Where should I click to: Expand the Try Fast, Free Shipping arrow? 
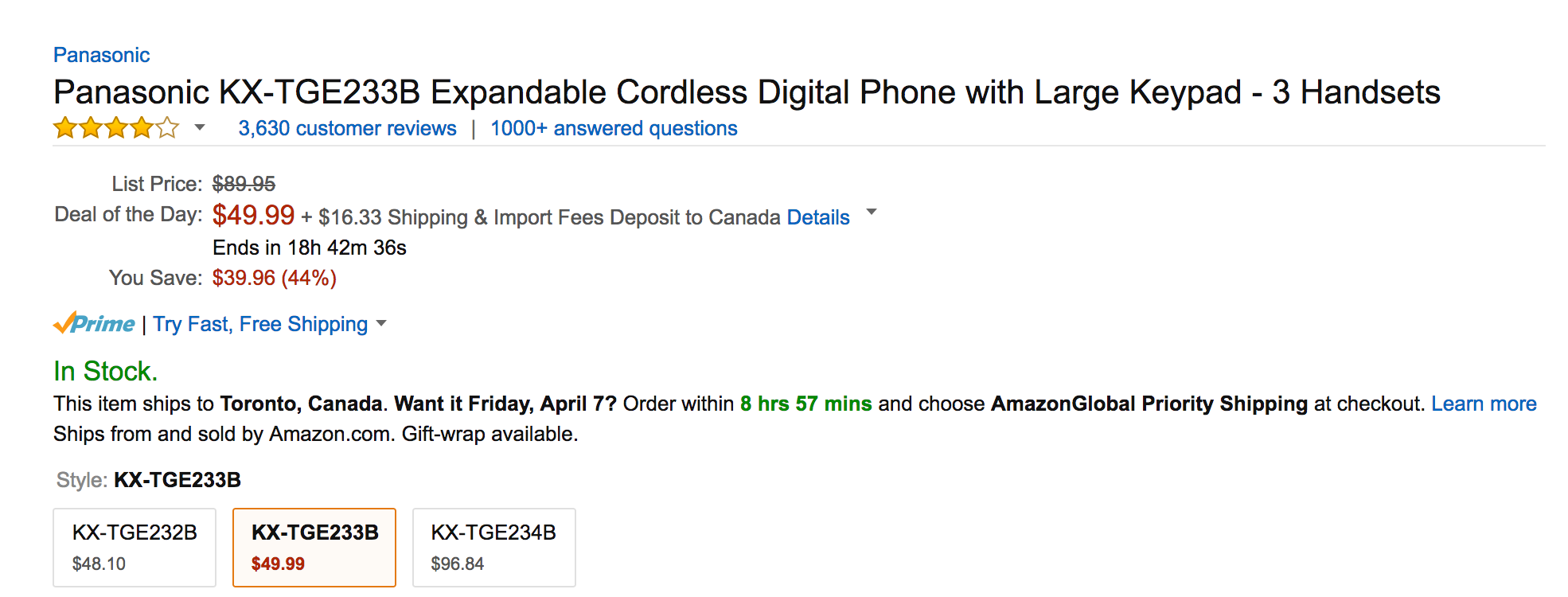(381, 323)
